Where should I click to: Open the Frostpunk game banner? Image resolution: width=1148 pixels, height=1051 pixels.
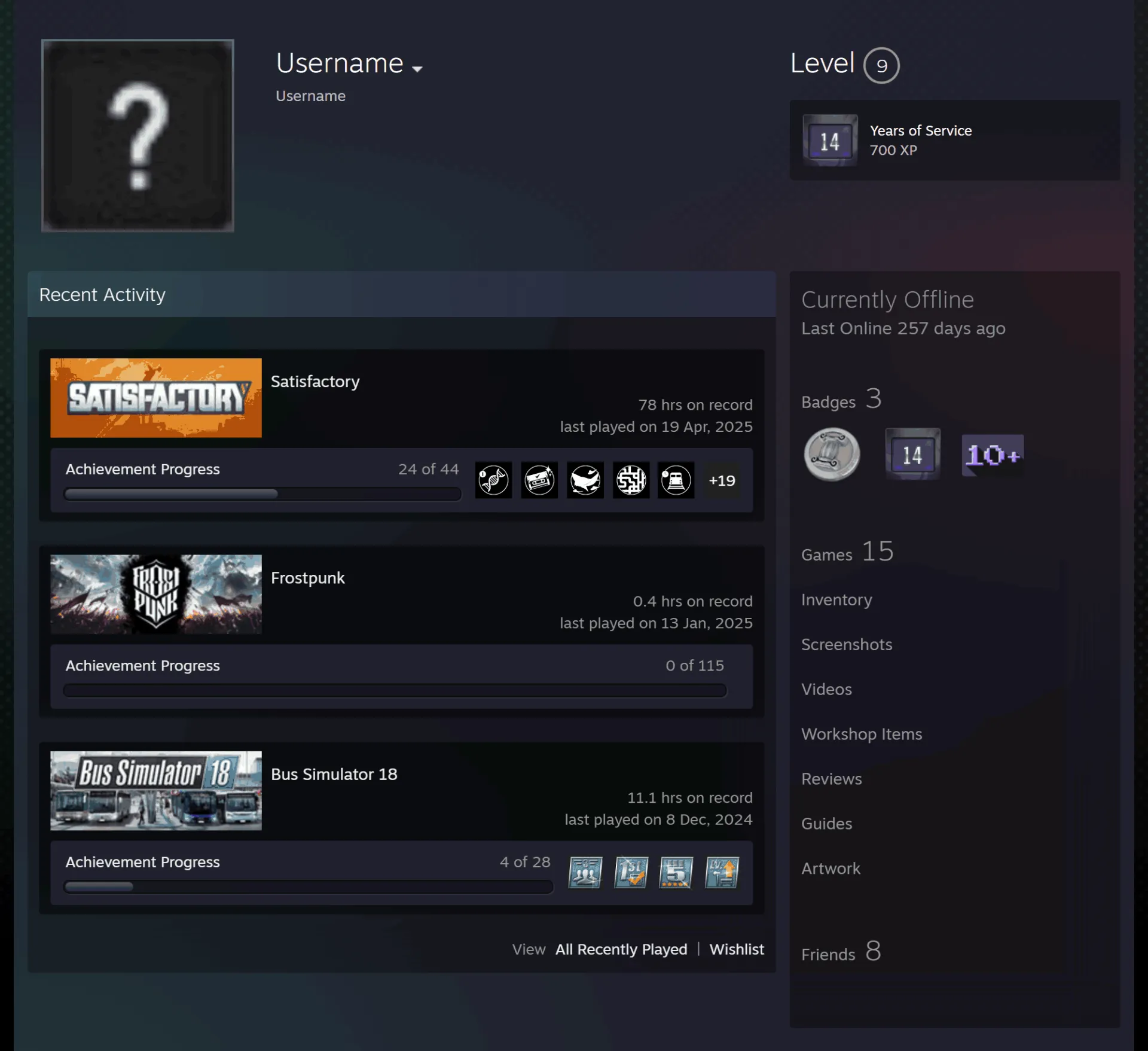coord(156,594)
